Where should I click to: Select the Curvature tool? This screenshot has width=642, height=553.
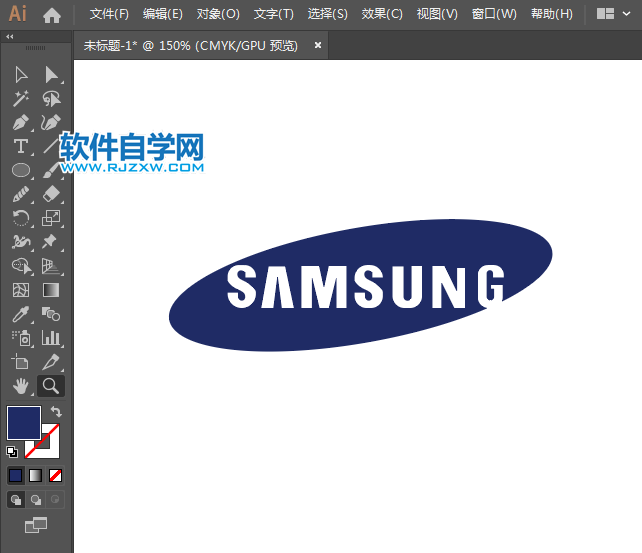pos(51,122)
